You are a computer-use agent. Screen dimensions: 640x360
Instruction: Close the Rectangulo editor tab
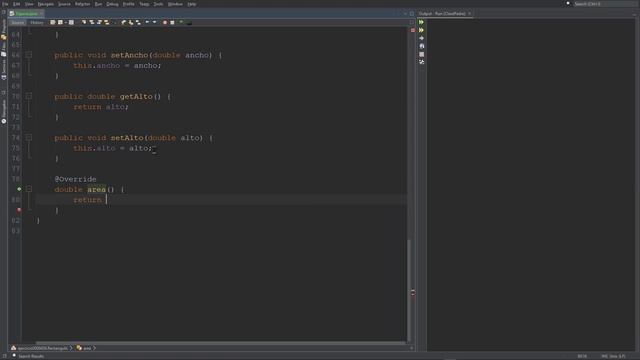point(41,13)
